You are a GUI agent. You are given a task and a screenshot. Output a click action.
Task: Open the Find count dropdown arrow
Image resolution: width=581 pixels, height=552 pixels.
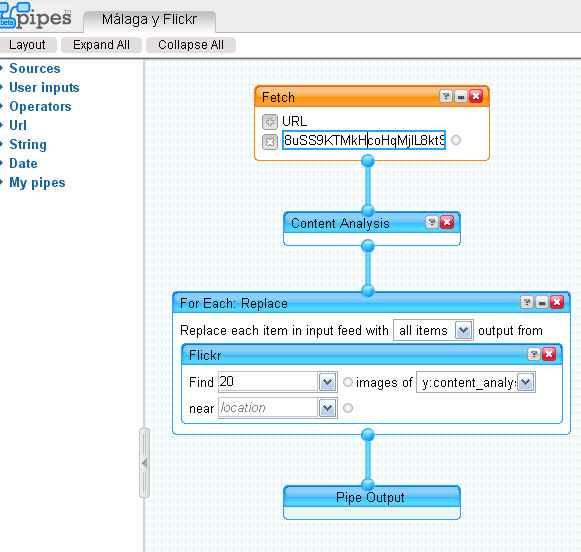click(327, 382)
